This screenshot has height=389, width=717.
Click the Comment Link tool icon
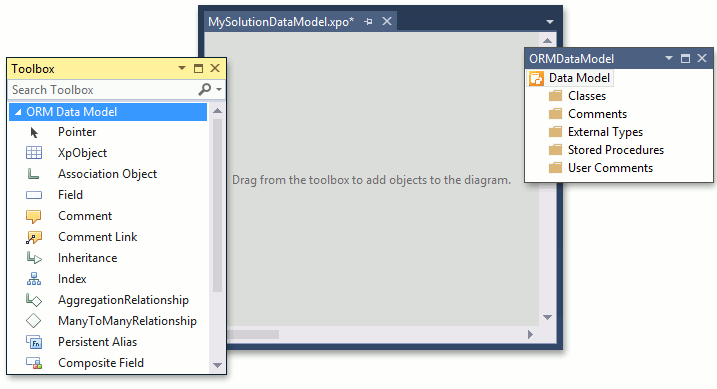34,237
